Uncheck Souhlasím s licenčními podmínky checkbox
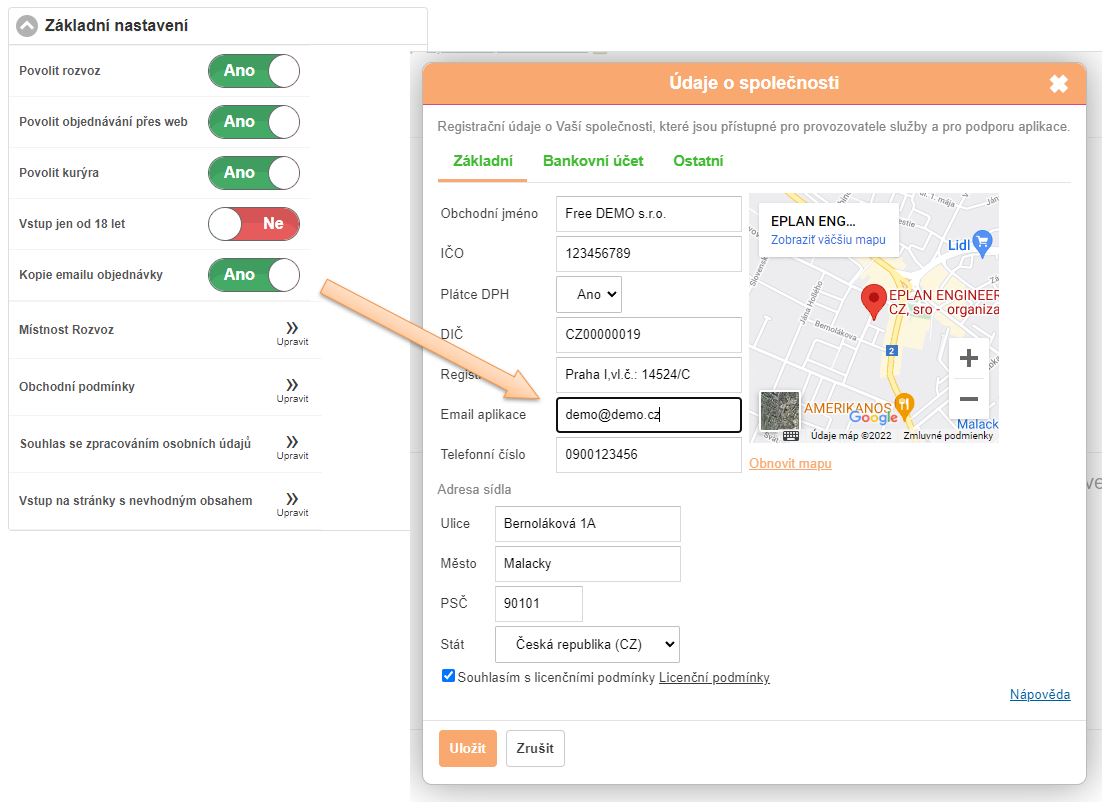1112x812 pixels. coord(448,676)
